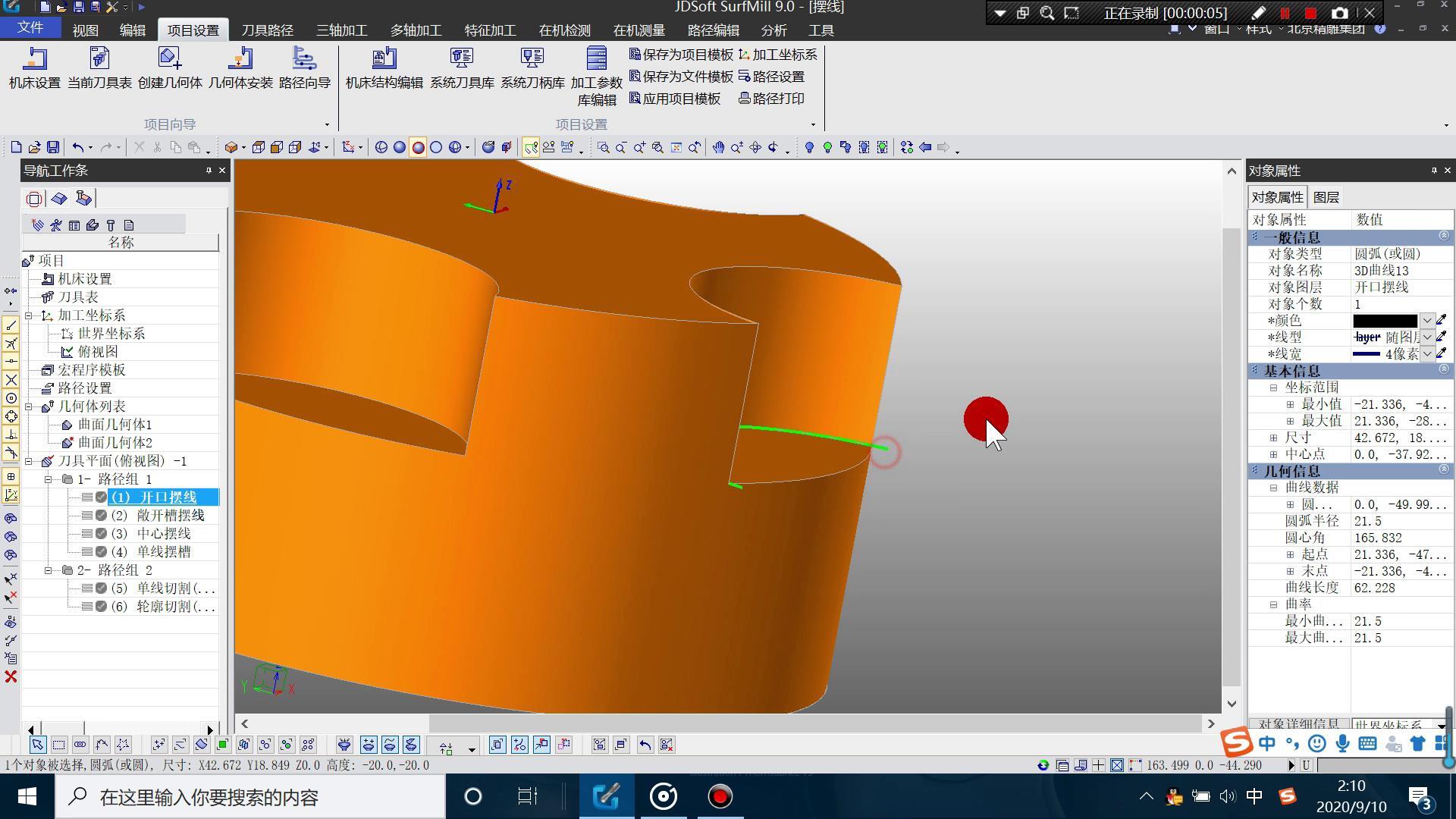The image size is (1456, 819).
Task: Click 保存为项目模板 button
Action: pyautogui.click(x=681, y=55)
